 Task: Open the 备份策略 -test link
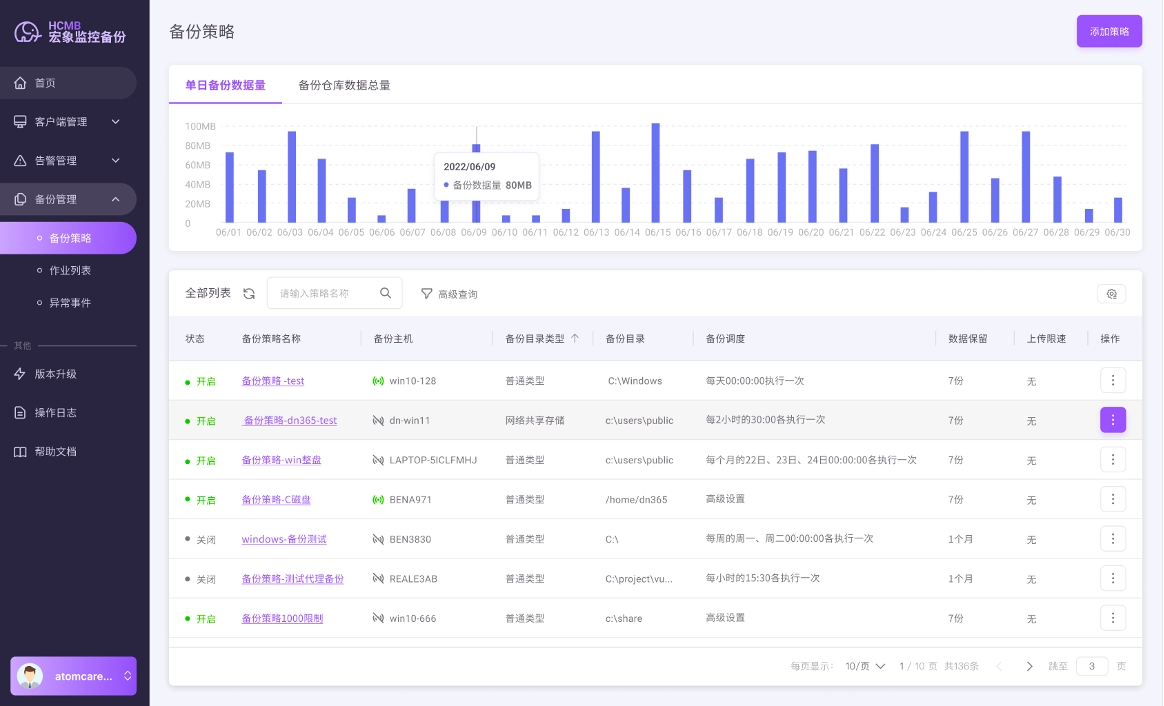point(272,381)
